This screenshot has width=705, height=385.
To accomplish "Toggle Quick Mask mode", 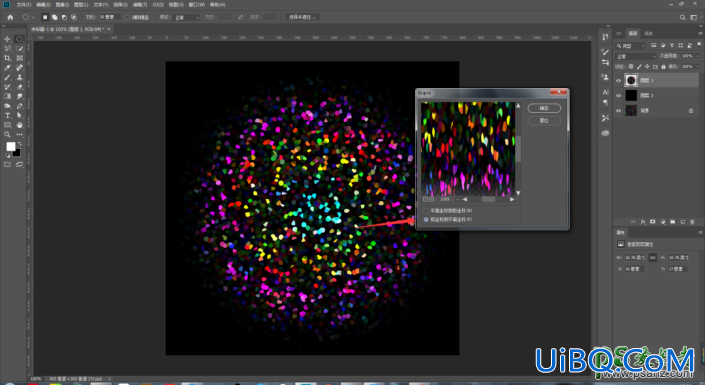I will pos(7,165).
